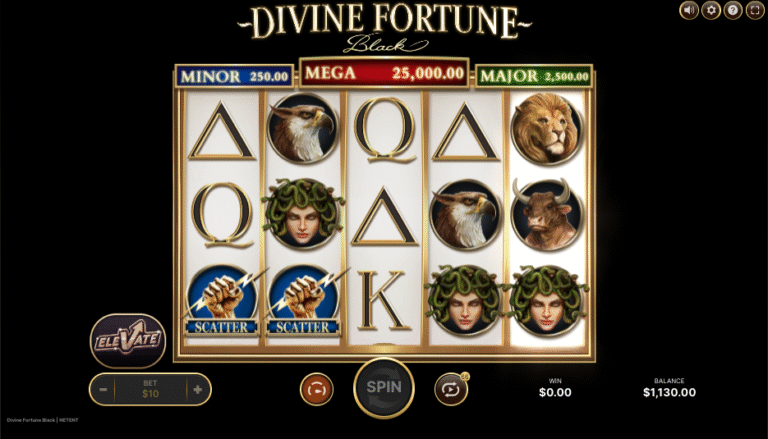Decrease the bet with minus

coord(103,390)
